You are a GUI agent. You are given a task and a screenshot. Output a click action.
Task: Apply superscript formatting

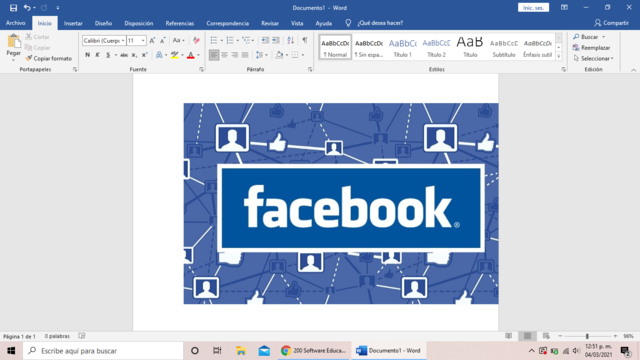click(x=144, y=55)
